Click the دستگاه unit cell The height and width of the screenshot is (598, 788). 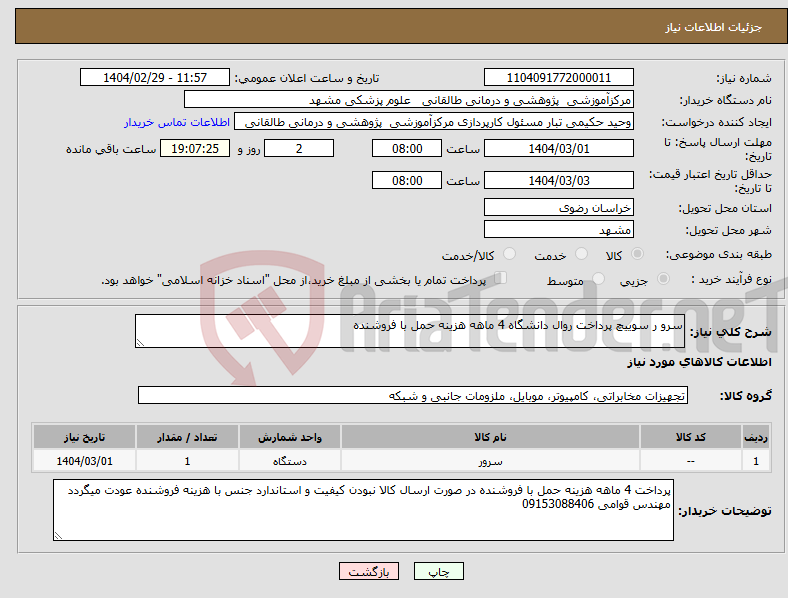[x=289, y=461]
